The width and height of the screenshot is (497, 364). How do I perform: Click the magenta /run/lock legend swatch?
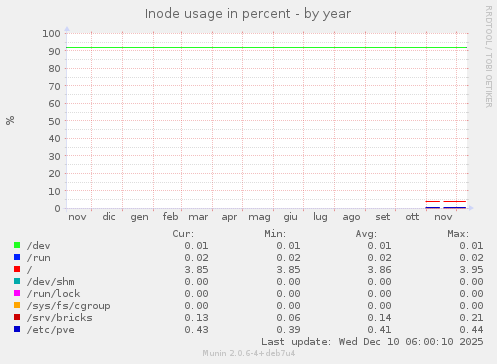click(x=17, y=293)
